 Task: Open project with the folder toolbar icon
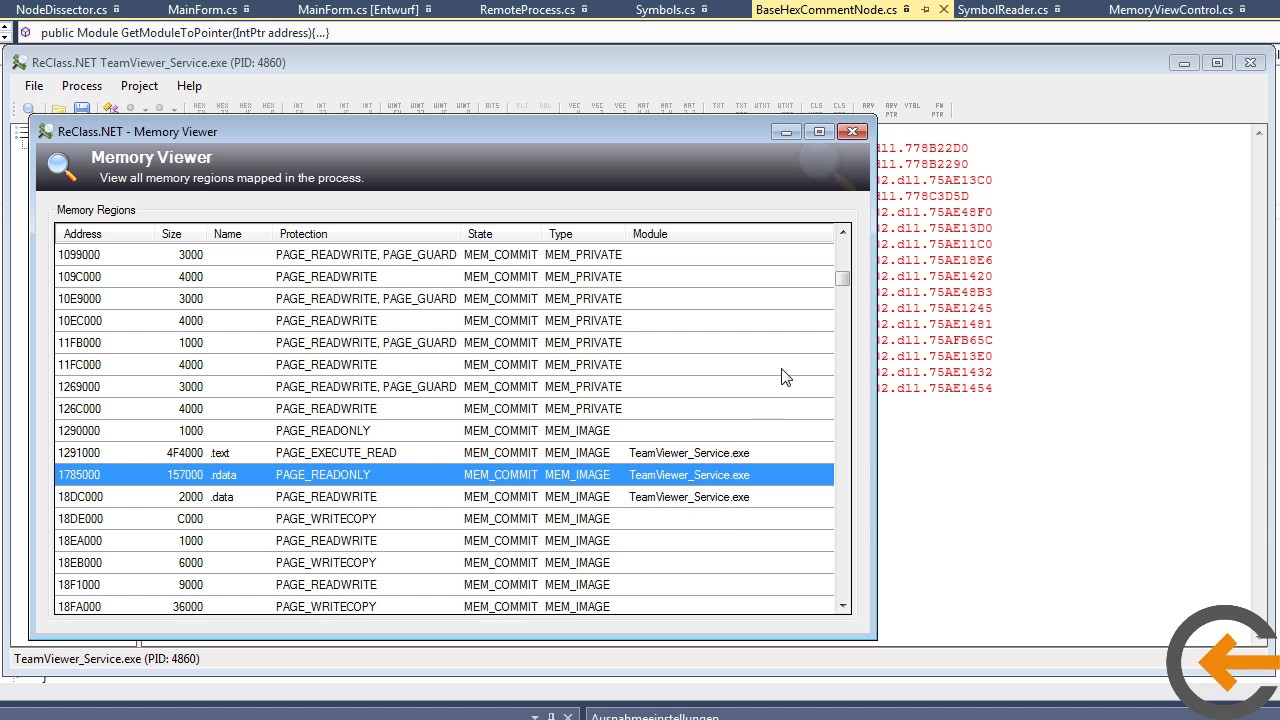coord(59,108)
